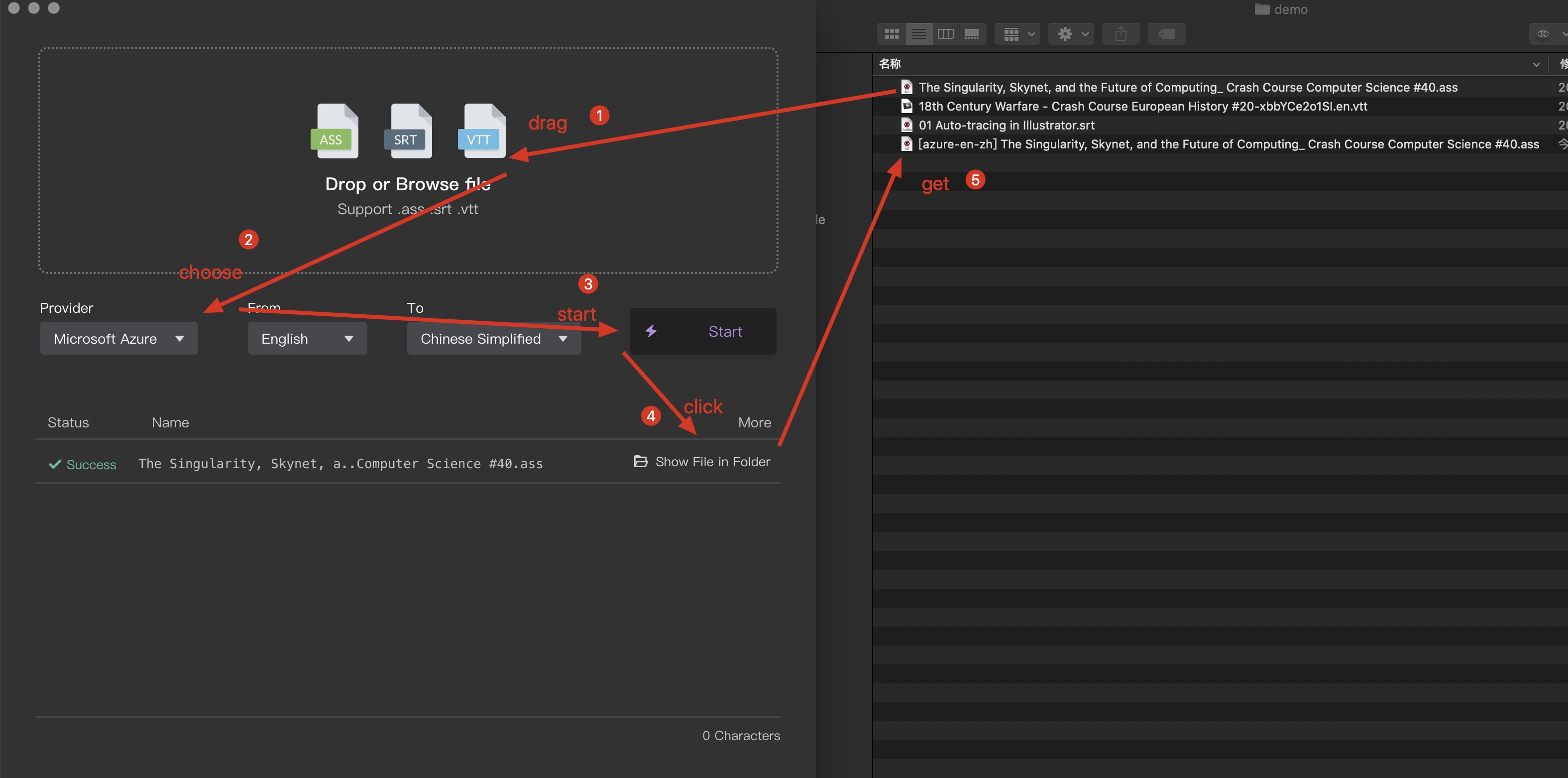Switch Finder to gallery view

(972, 33)
